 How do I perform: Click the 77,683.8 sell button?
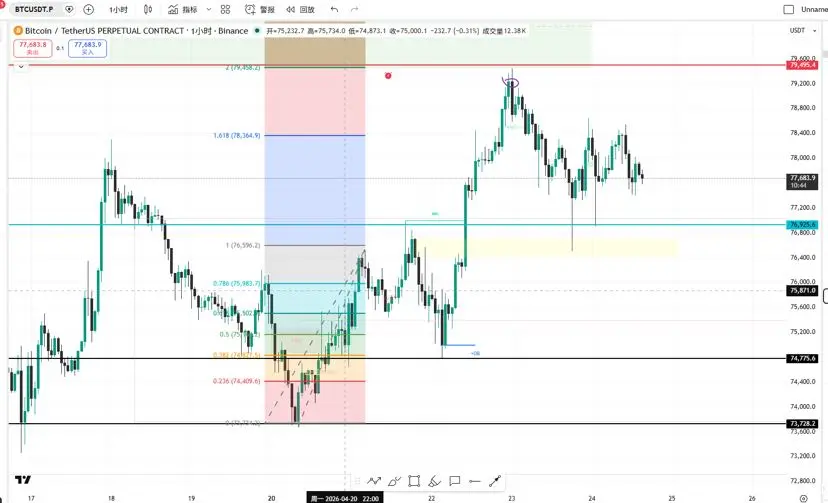coord(33,48)
